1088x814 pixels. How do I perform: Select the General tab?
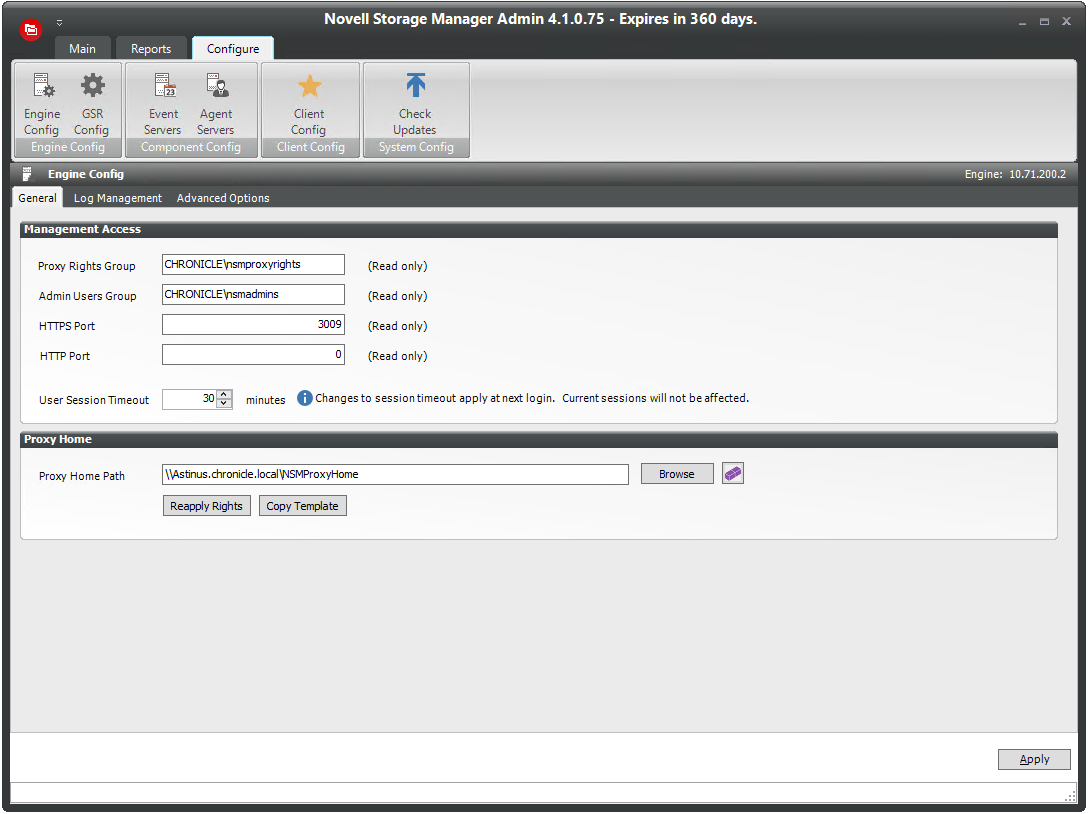pos(37,198)
